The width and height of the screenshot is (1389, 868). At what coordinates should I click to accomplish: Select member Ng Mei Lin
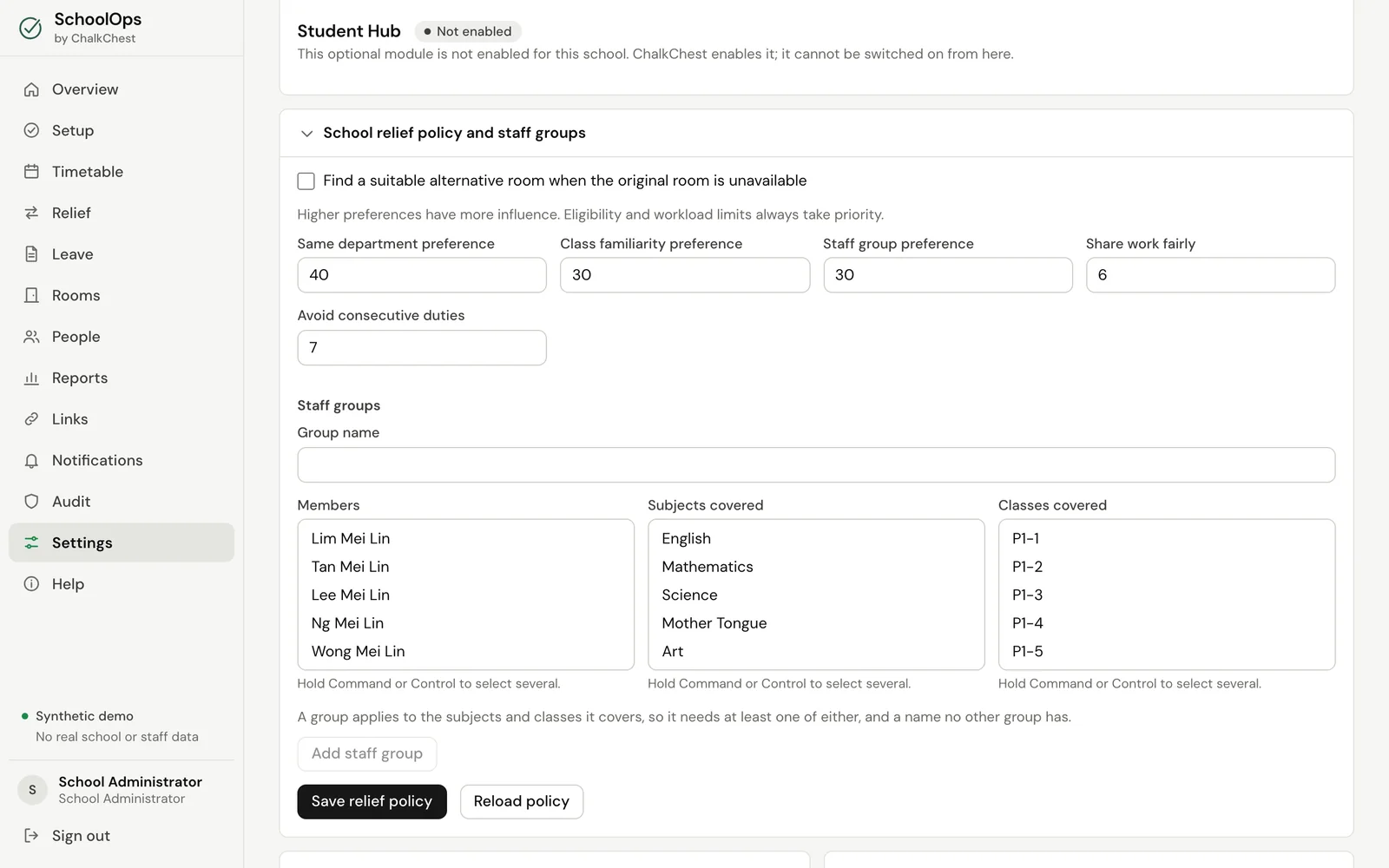(x=466, y=623)
